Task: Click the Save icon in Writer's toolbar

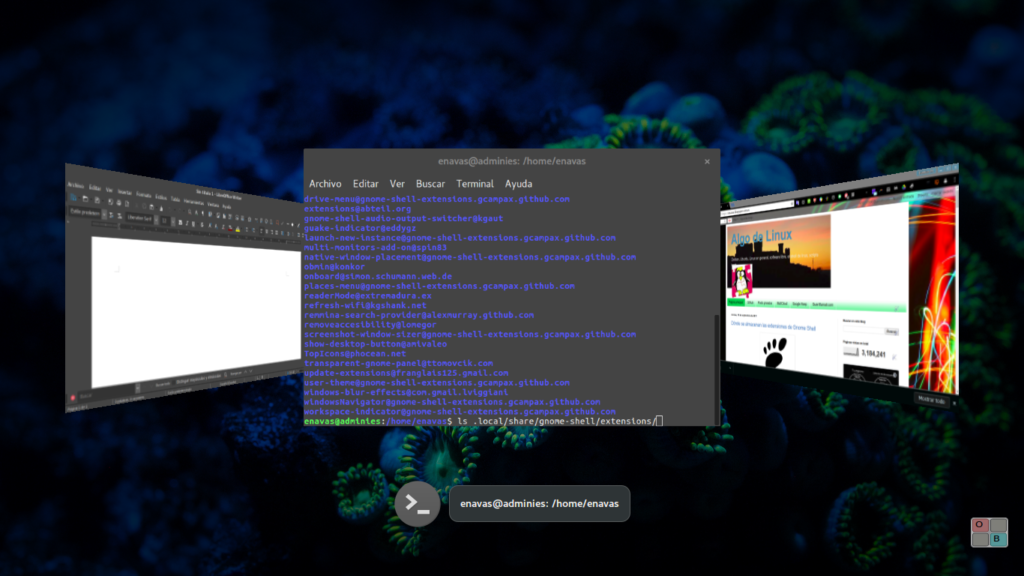Action: 97,201
